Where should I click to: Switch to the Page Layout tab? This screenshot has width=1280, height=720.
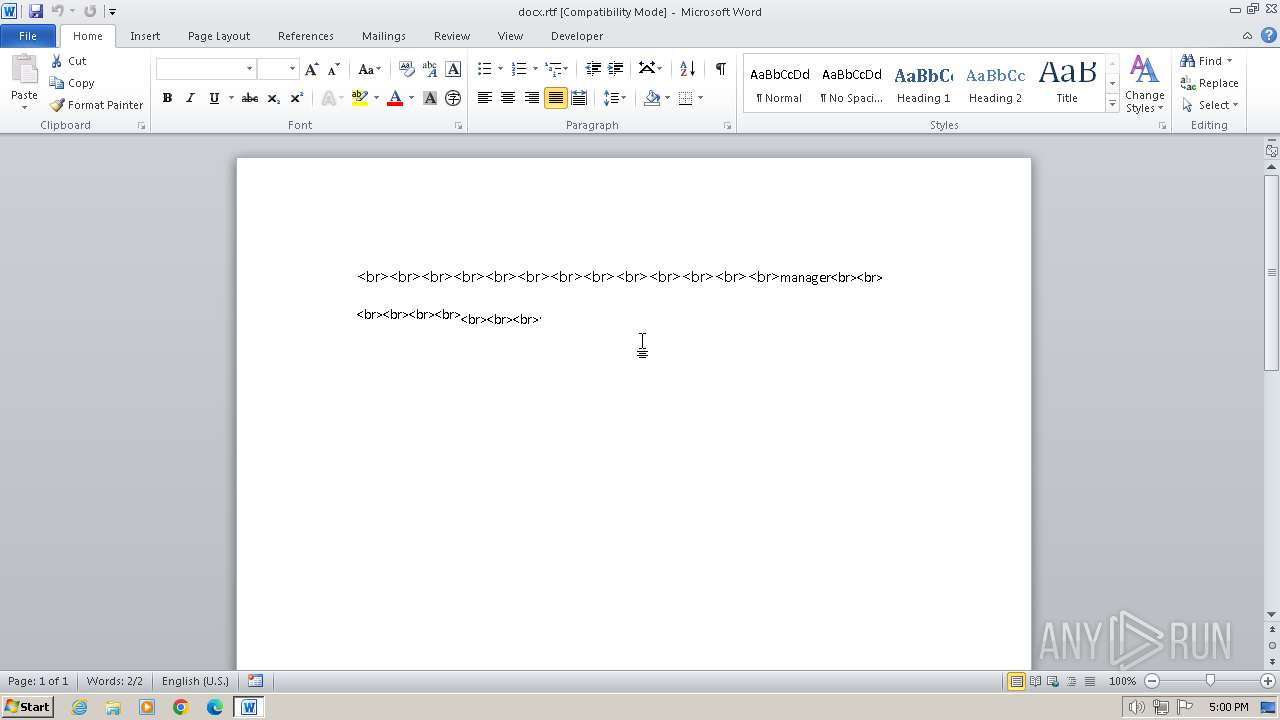coord(219,35)
